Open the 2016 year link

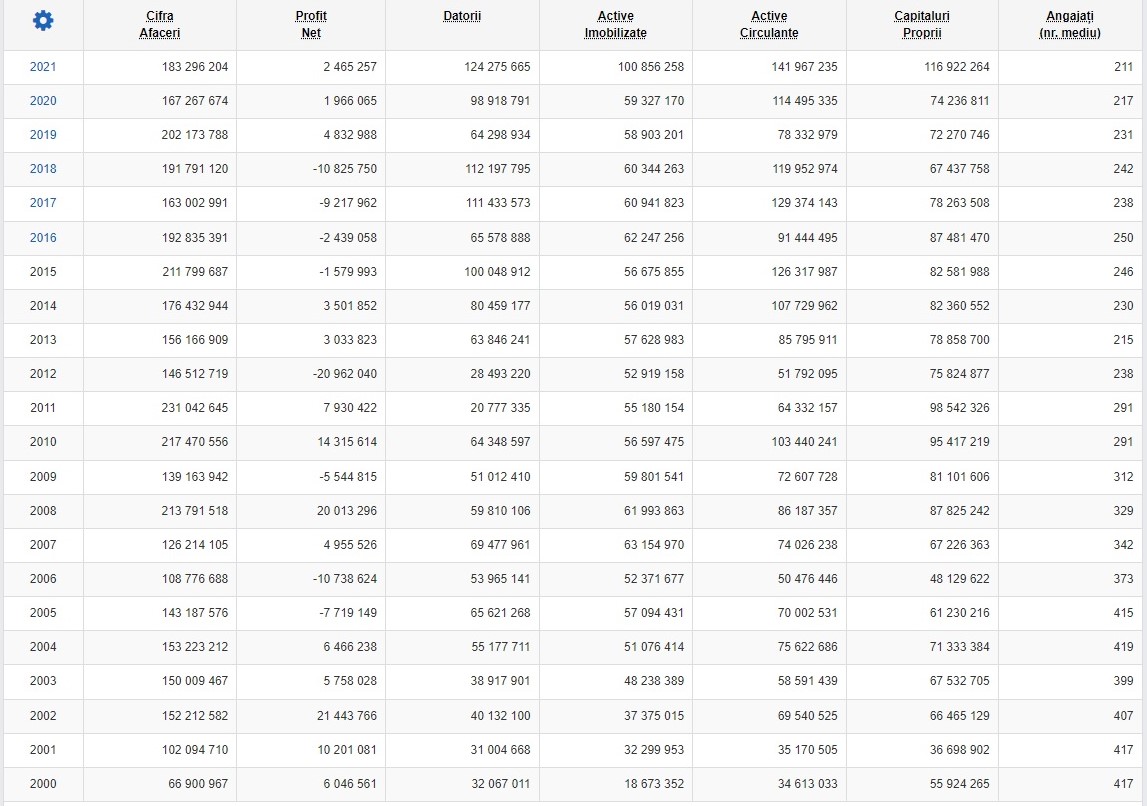coord(43,238)
